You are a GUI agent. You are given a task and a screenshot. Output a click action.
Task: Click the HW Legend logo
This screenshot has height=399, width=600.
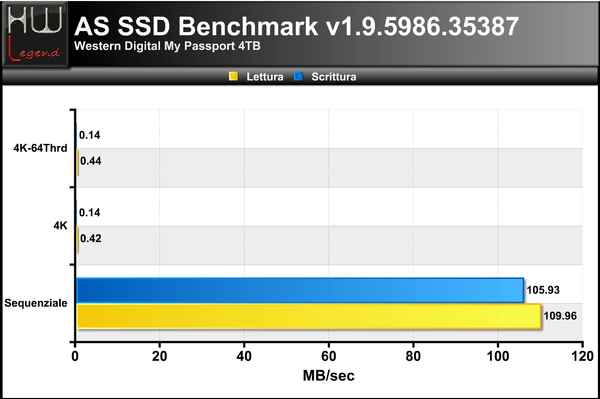coord(35,34)
